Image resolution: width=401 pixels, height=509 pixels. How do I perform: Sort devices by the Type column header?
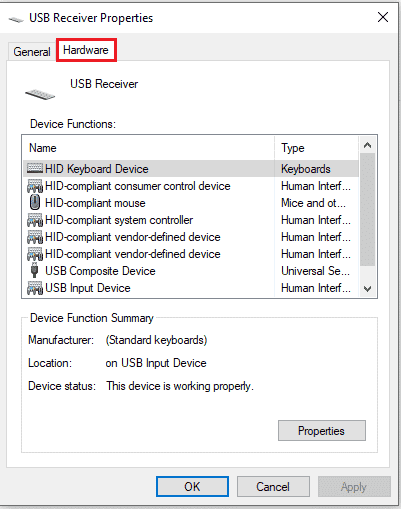coord(317,148)
